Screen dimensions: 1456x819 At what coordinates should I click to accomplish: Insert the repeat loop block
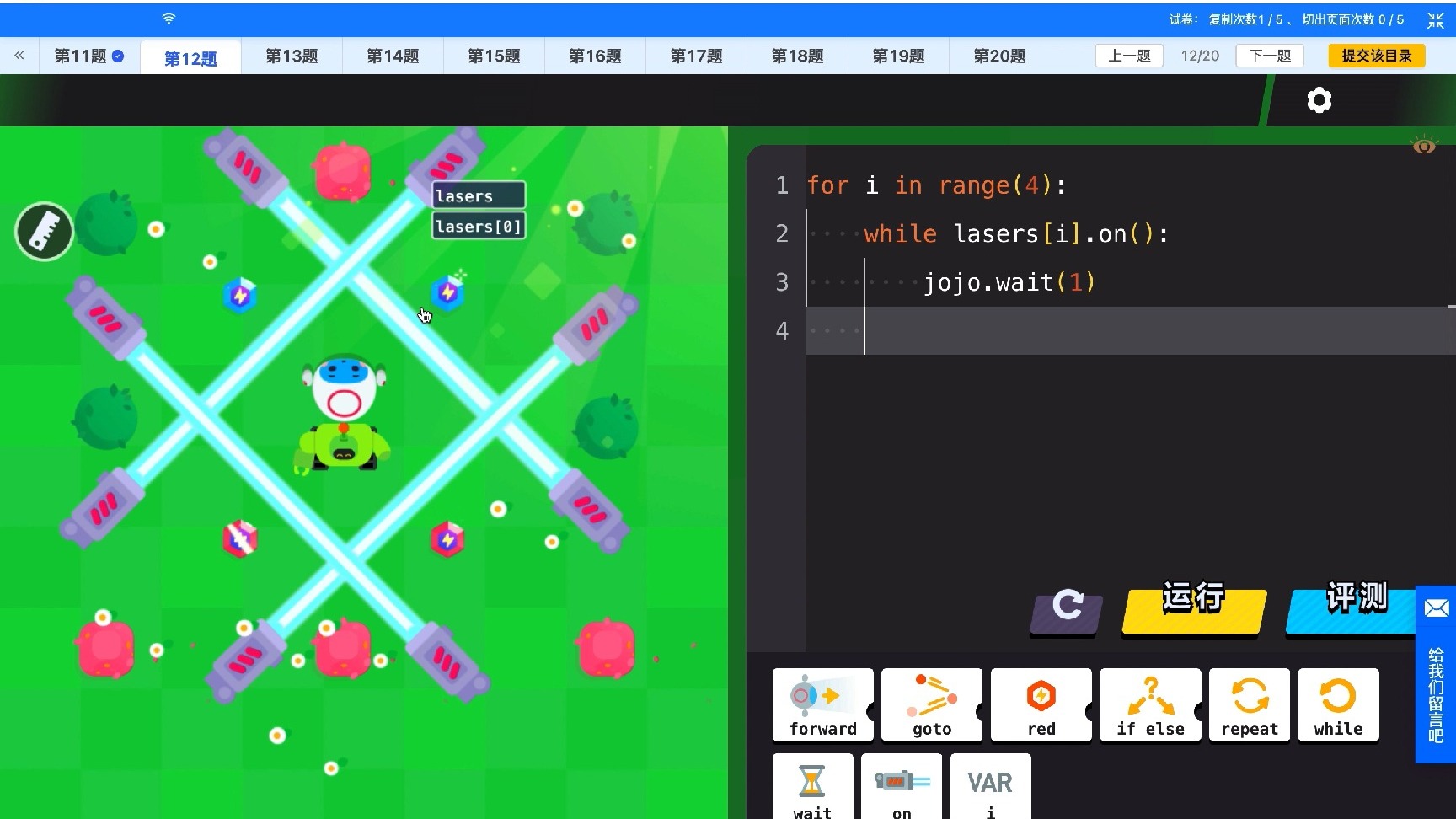point(1250,705)
